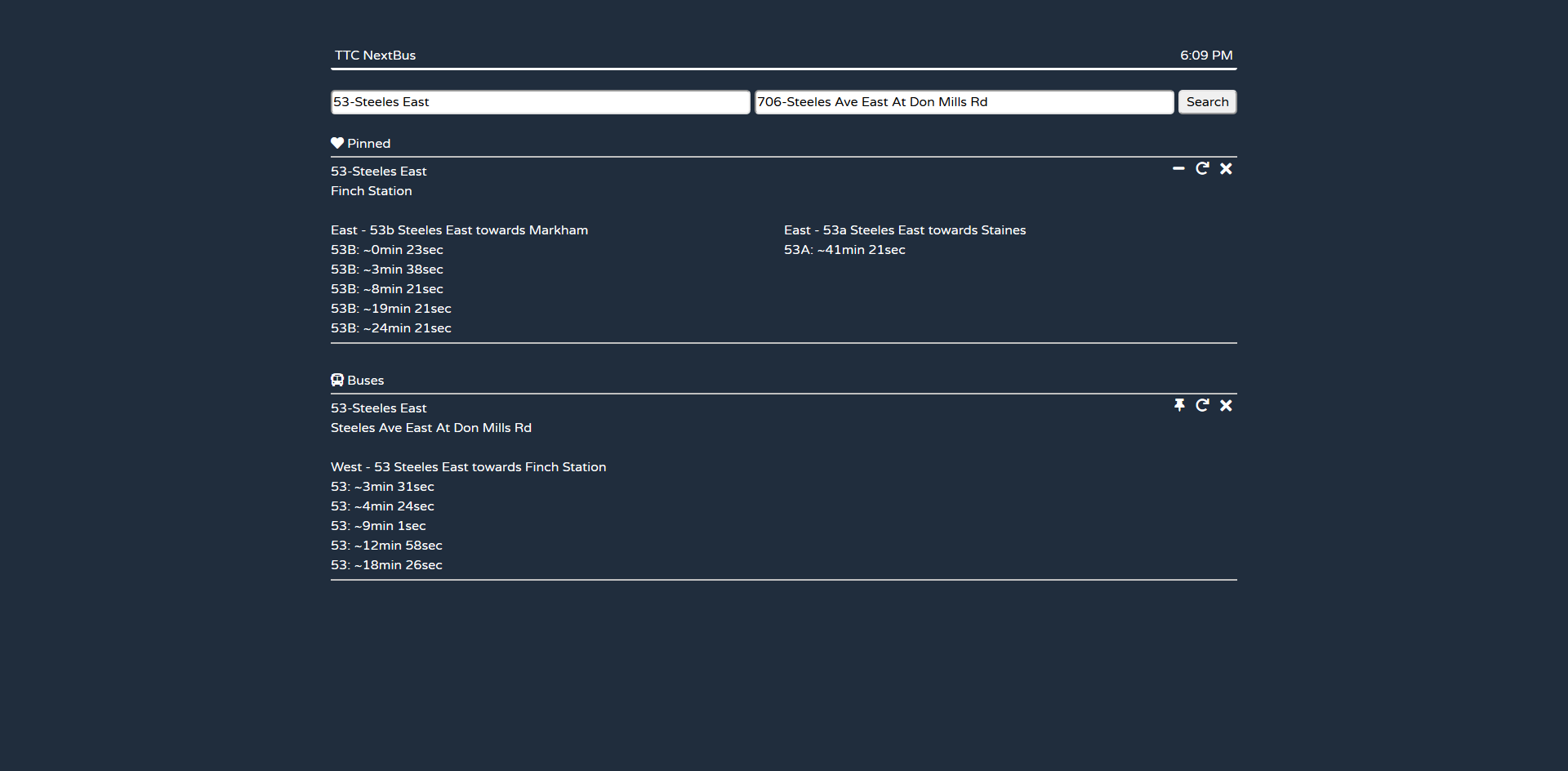This screenshot has height=771, width=1568.
Task: Click prediction '53: ~9min 1sec'
Action: pos(378,526)
